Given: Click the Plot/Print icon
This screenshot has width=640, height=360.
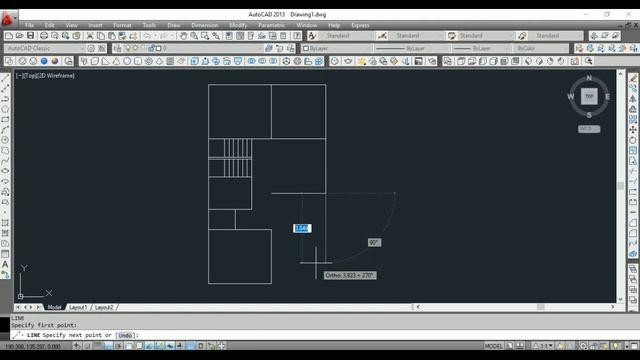Looking at the screenshot, I should click(44, 36).
